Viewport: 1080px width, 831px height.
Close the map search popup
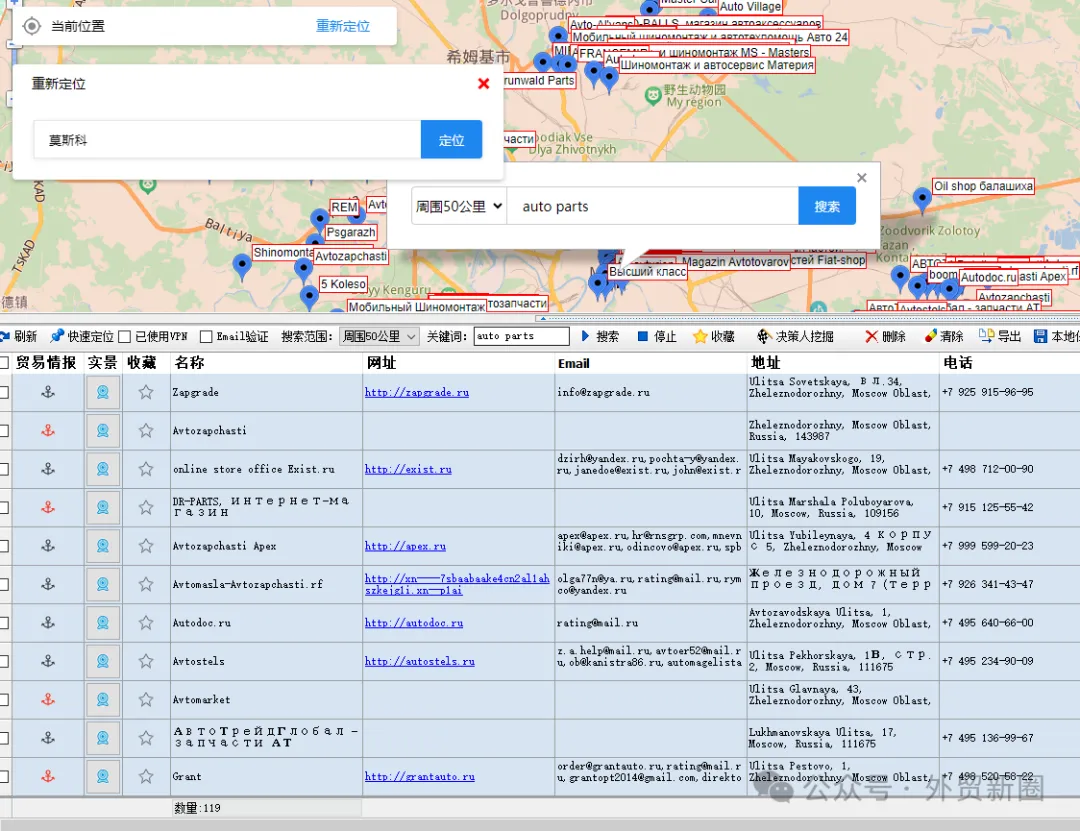point(862,178)
